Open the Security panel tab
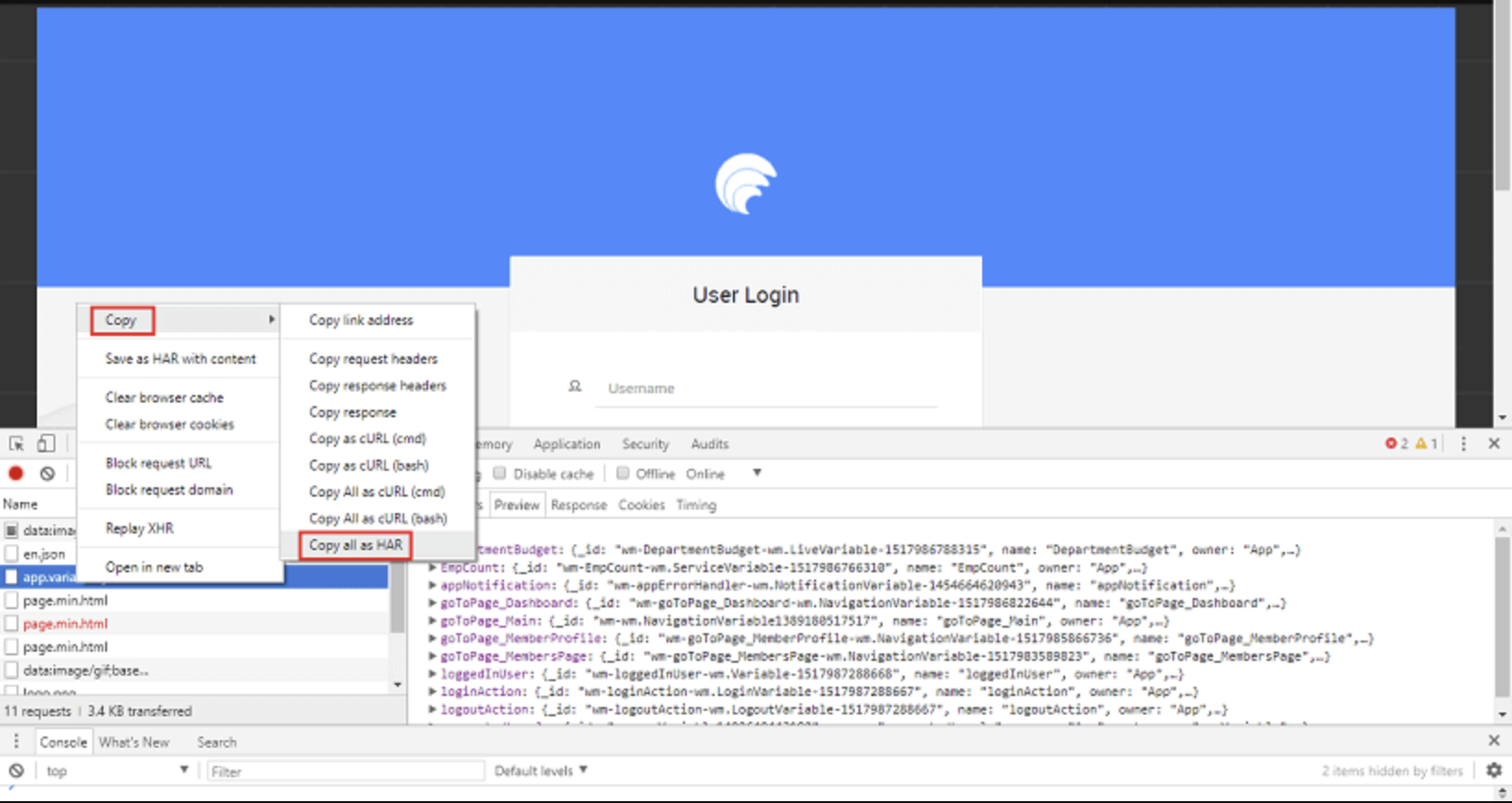The height and width of the screenshot is (803, 1512). tap(645, 444)
